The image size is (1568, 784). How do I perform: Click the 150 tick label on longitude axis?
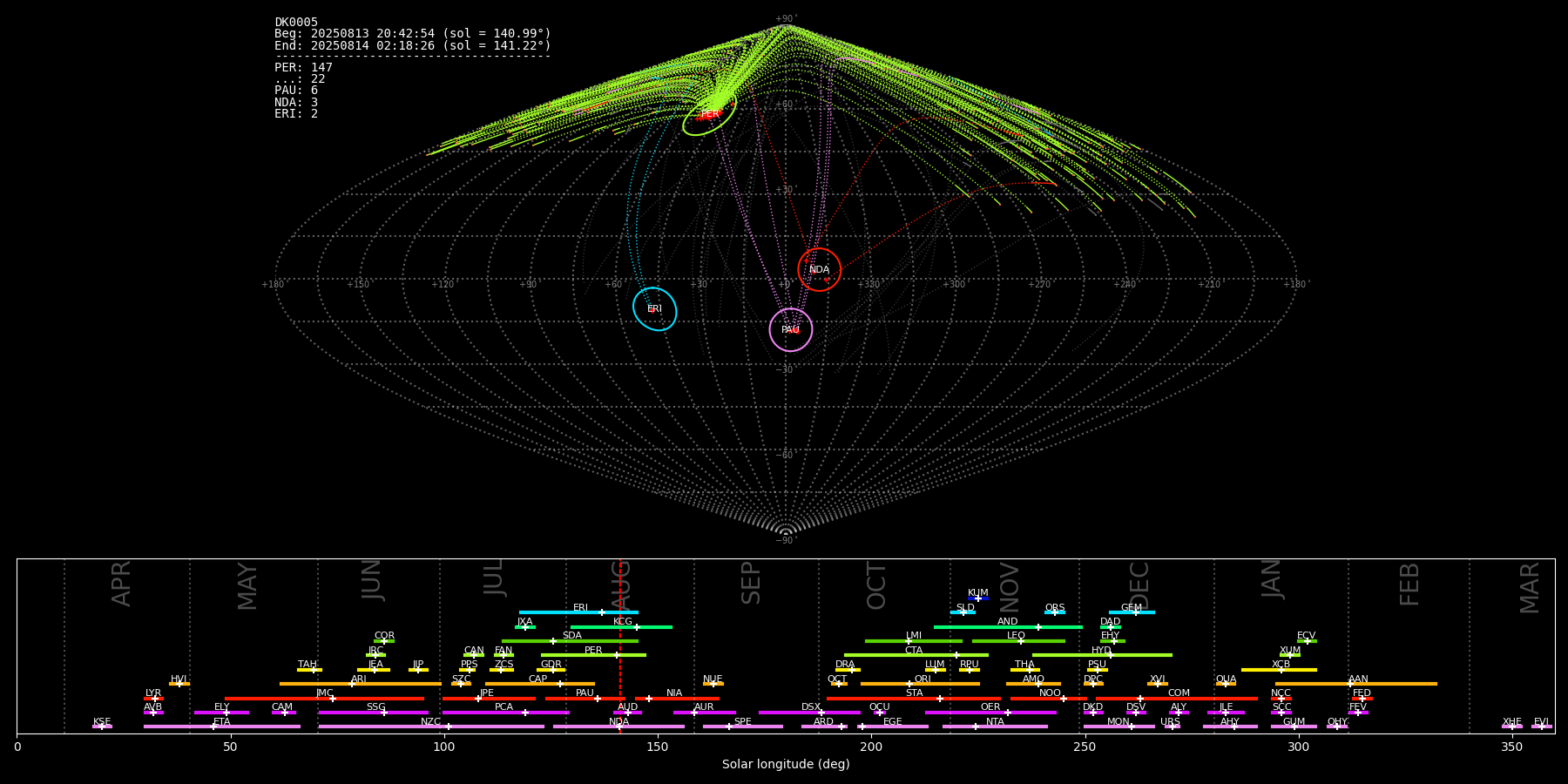pyautogui.click(x=658, y=747)
